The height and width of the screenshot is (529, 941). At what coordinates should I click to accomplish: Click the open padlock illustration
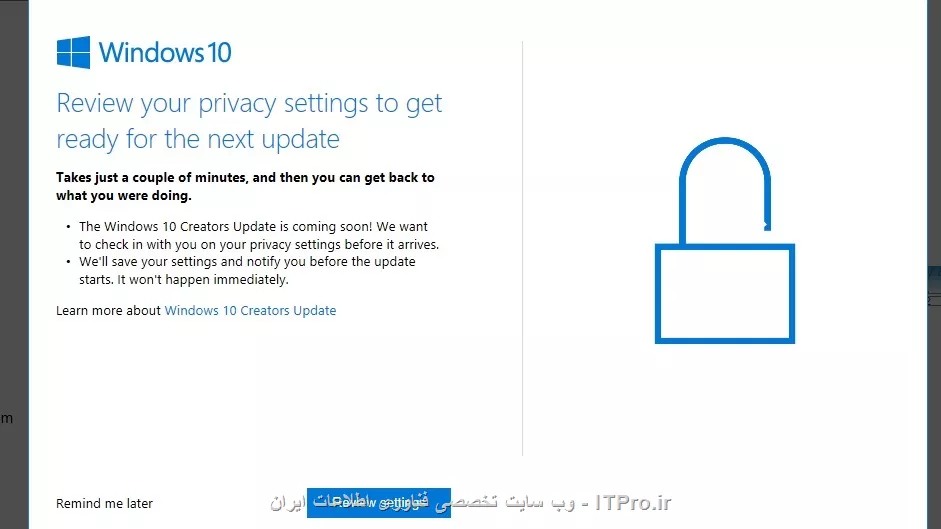[725, 240]
